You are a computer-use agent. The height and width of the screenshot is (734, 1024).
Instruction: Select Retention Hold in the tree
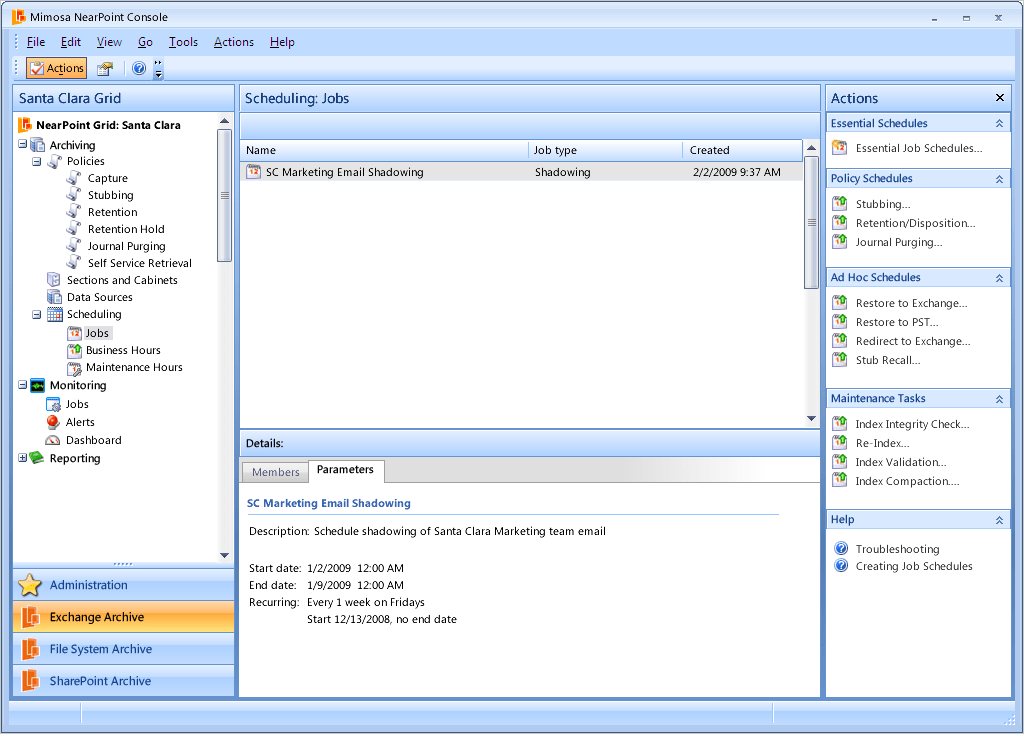tap(126, 229)
